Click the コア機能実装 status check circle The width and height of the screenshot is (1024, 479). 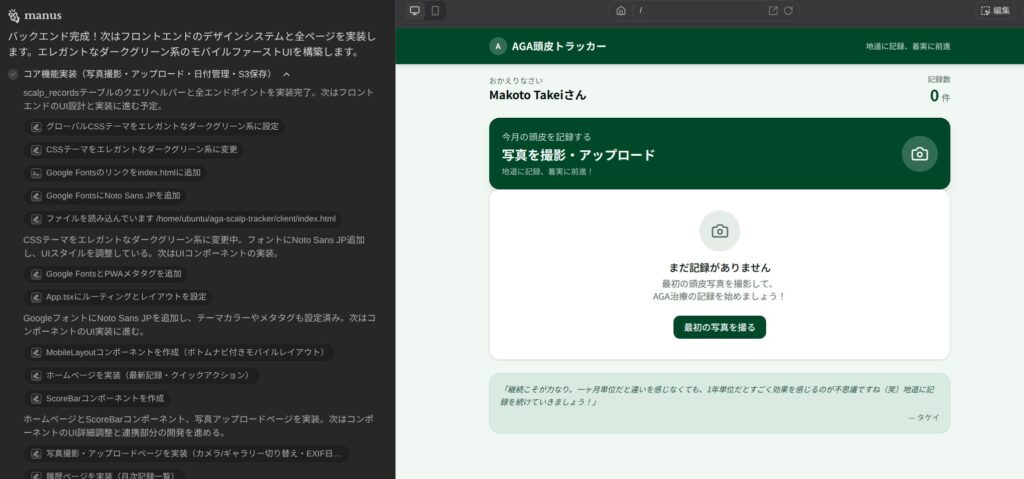pos(13,74)
